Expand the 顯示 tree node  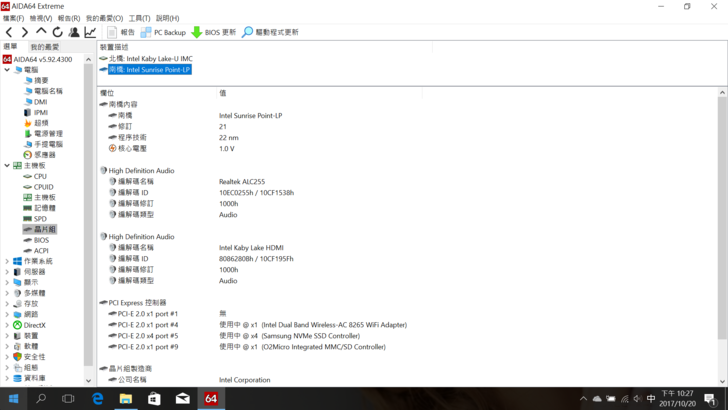(x=7, y=282)
